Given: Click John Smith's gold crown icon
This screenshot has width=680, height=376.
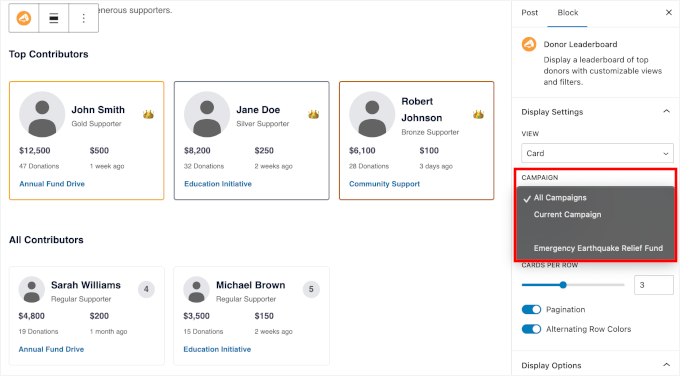Looking at the screenshot, I should point(148,114).
